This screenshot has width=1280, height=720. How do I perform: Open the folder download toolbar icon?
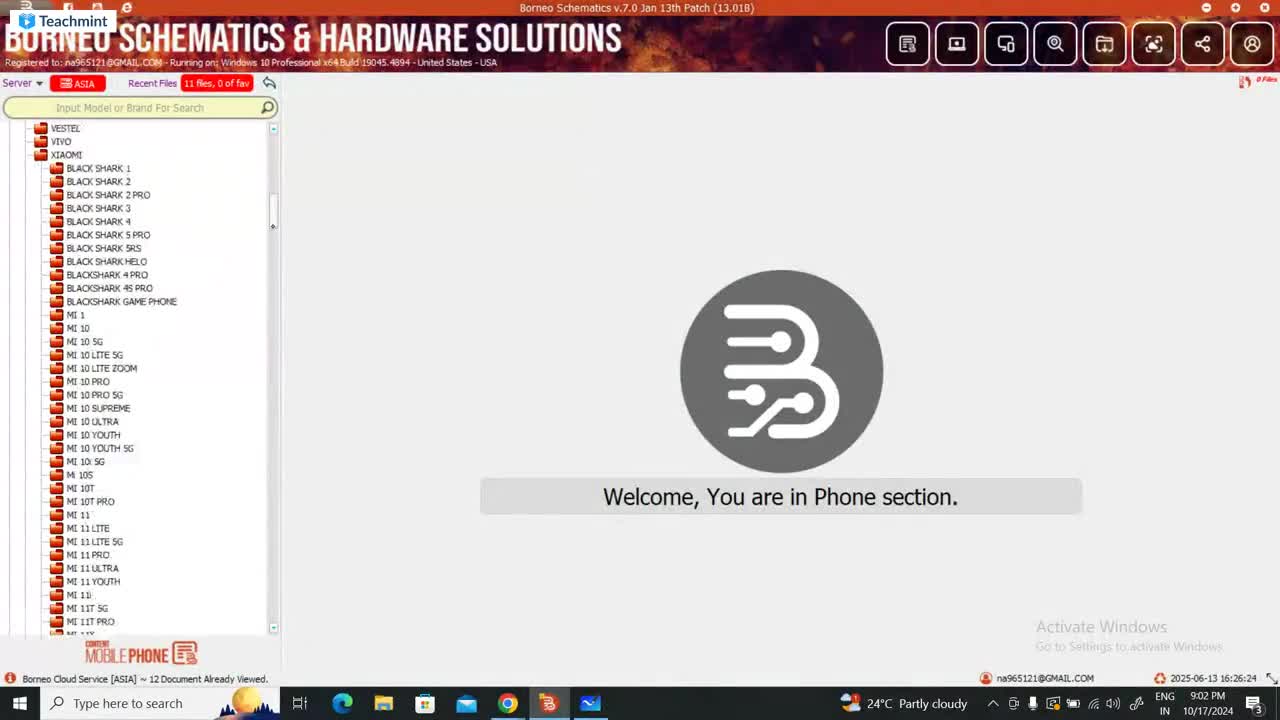(x=1104, y=44)
